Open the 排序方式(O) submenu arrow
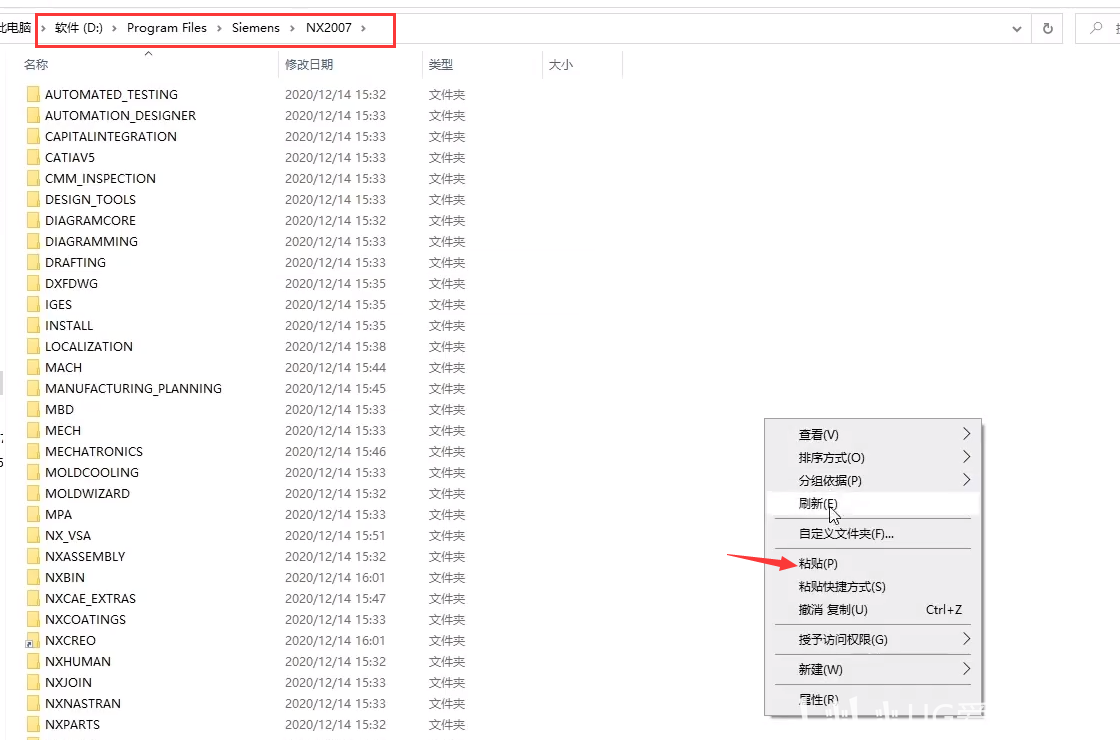 click(x=966, y=456)
